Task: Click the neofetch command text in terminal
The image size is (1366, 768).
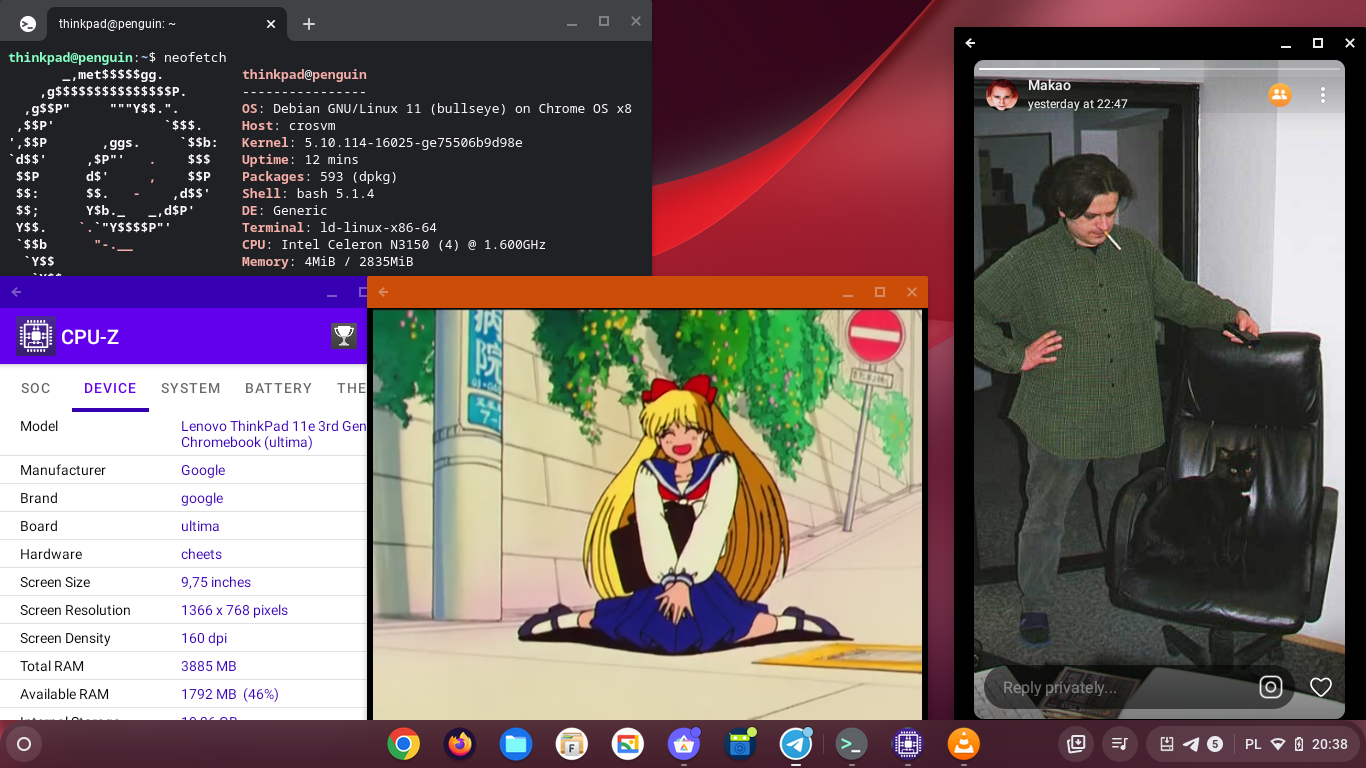Action: (196, 57)
